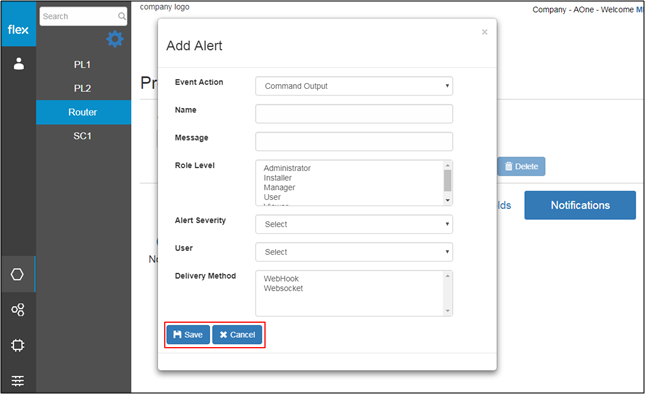Click the Delete button behind the dialog
Screen dimensions: 645x394
pyautogui.click(x=522, y=166)
